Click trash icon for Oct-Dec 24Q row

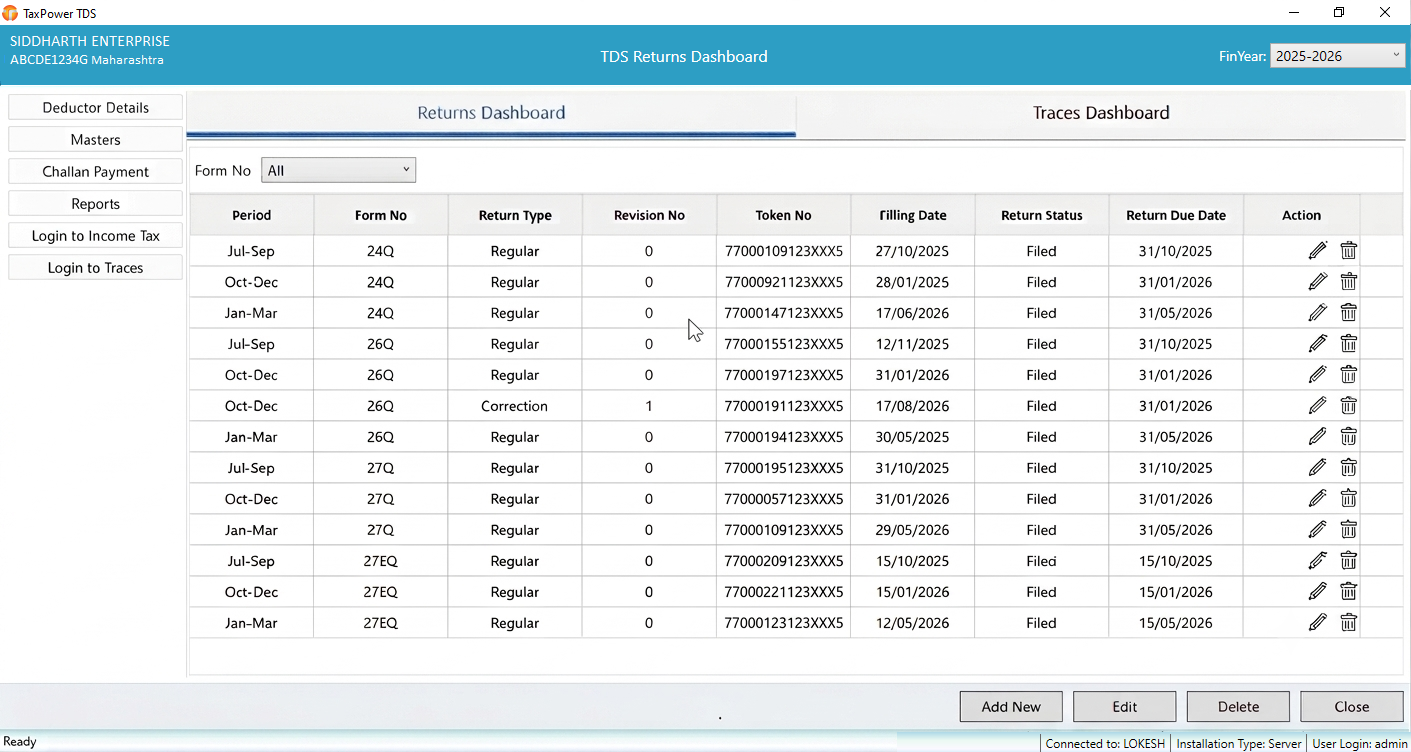(x=1348, y=282)
